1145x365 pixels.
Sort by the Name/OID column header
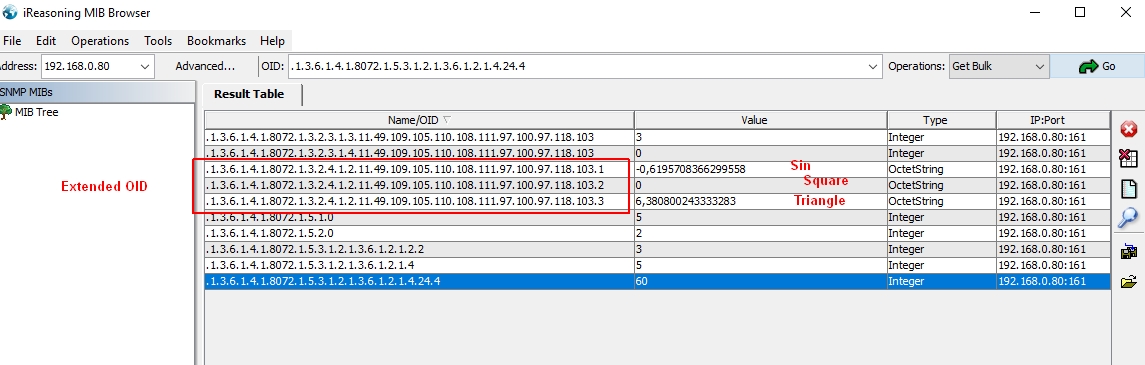(419, 120)
